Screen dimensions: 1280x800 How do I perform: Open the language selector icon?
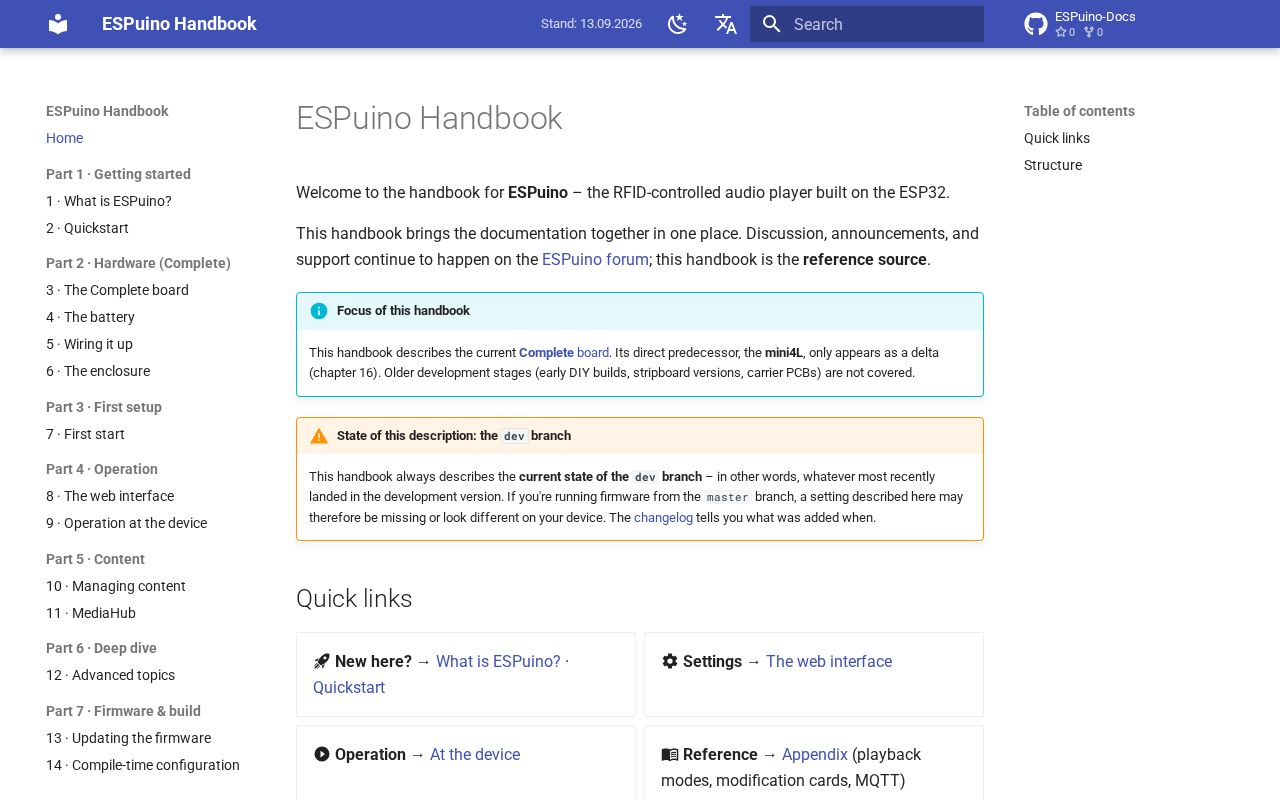(726, 24)
